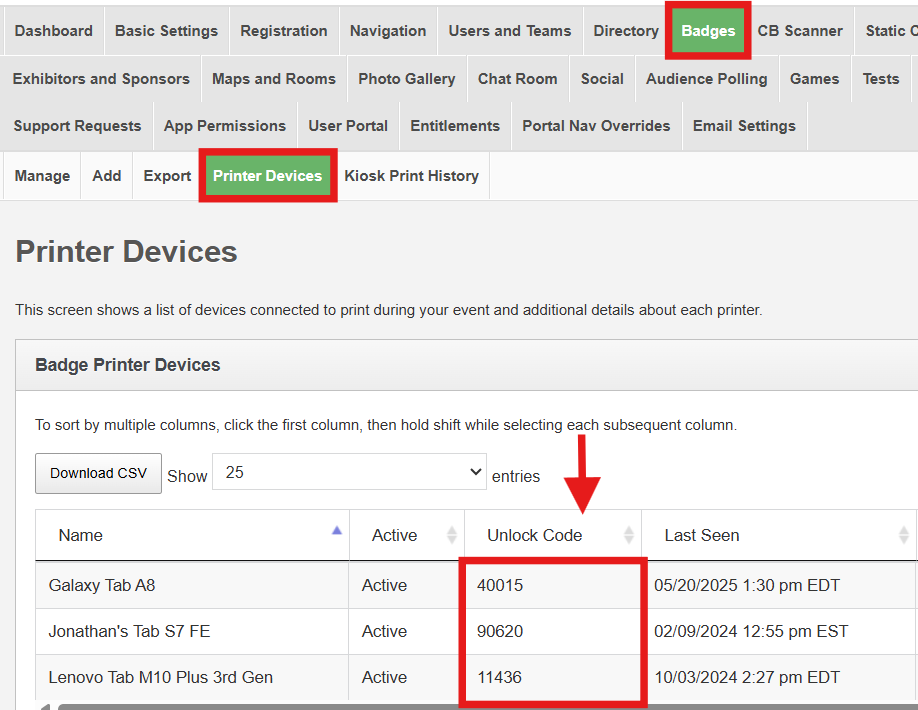The height and width of the screenshot is (710, 918).
Task: Open the Manage sub-tab
Action: [x=42, y=176]
